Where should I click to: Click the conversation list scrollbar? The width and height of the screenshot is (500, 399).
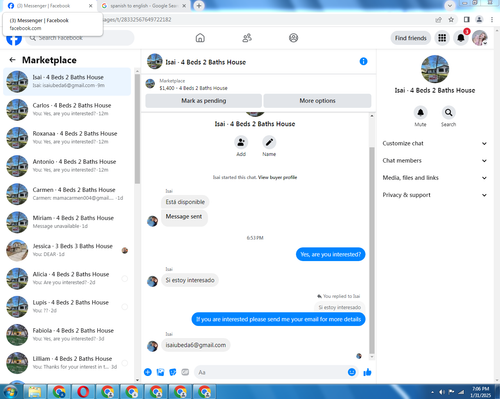tap(137, 128)
